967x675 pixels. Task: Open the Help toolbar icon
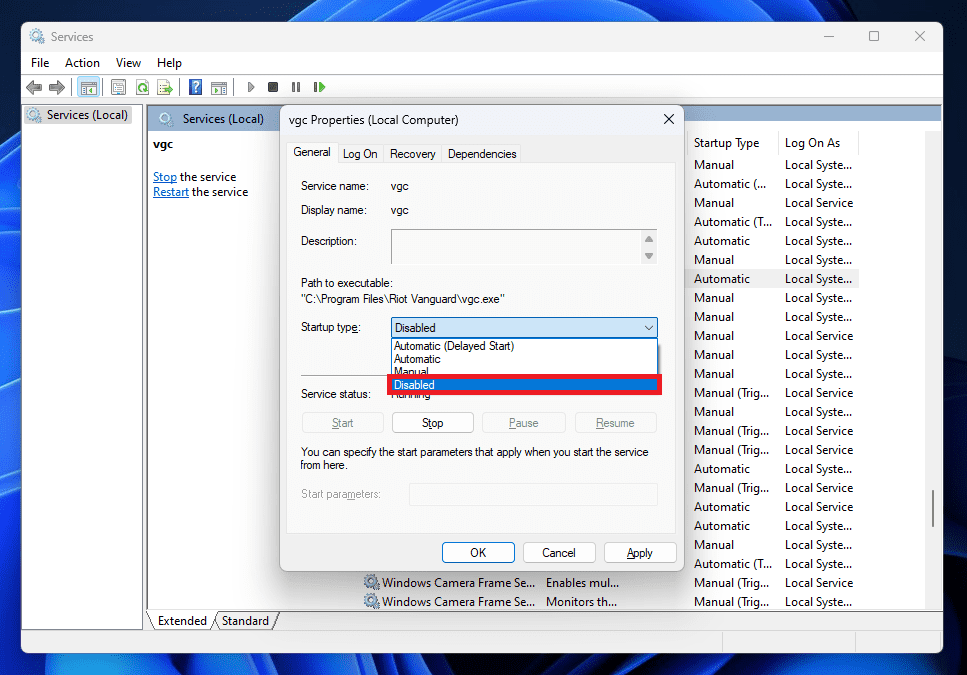[x=195, y=88]
